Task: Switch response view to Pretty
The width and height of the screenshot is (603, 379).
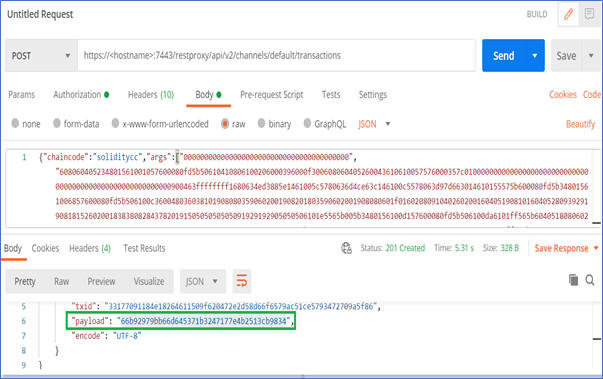Action: click(x=25, y=281)
